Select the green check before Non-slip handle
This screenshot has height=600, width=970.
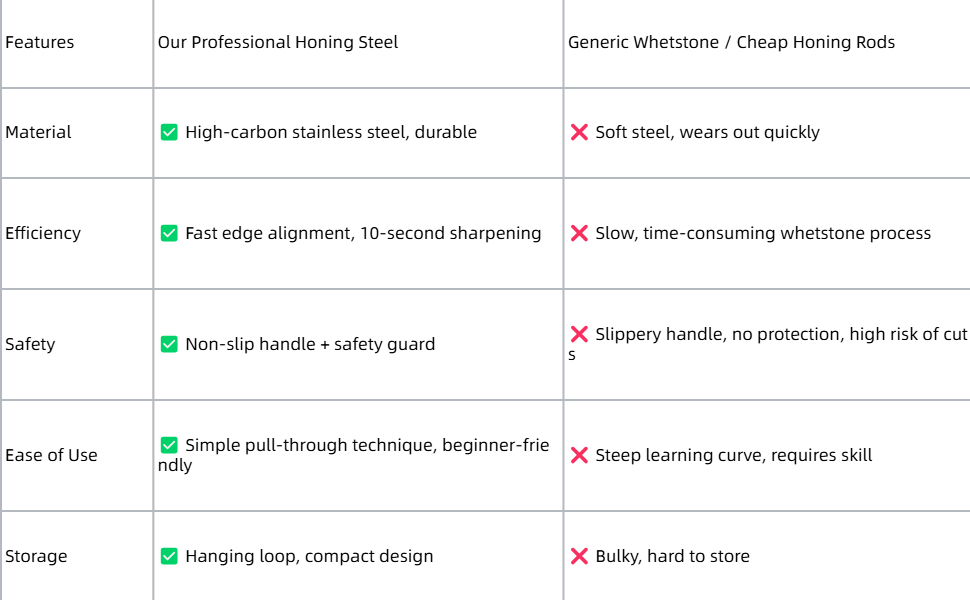[169, 345]
